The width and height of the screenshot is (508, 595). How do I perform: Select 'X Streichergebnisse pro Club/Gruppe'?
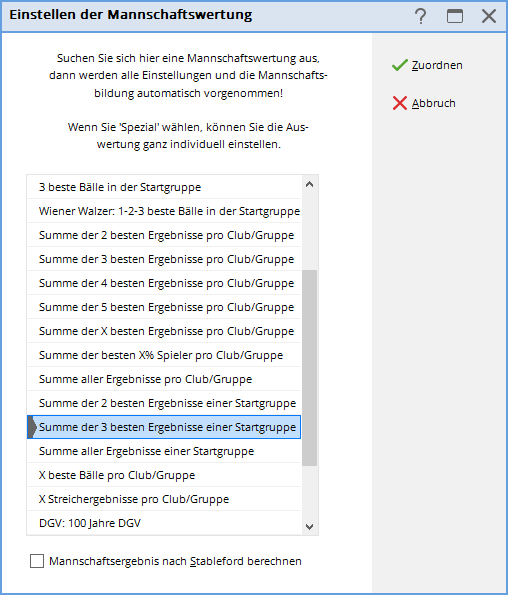pyautogui.click(x=164, y=499)
